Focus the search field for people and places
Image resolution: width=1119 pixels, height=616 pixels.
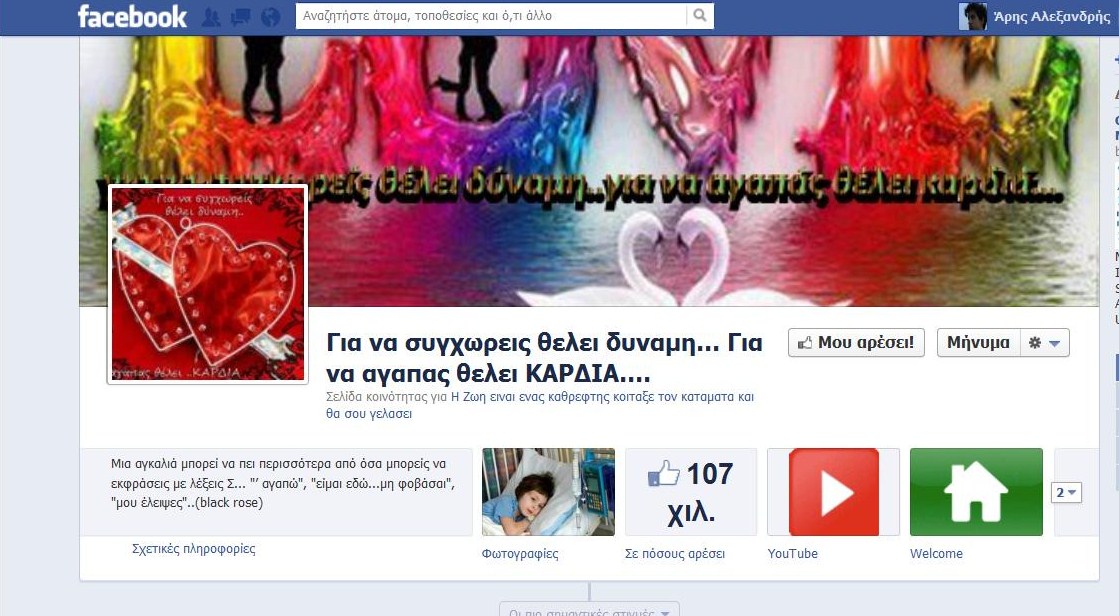point(490,16)
